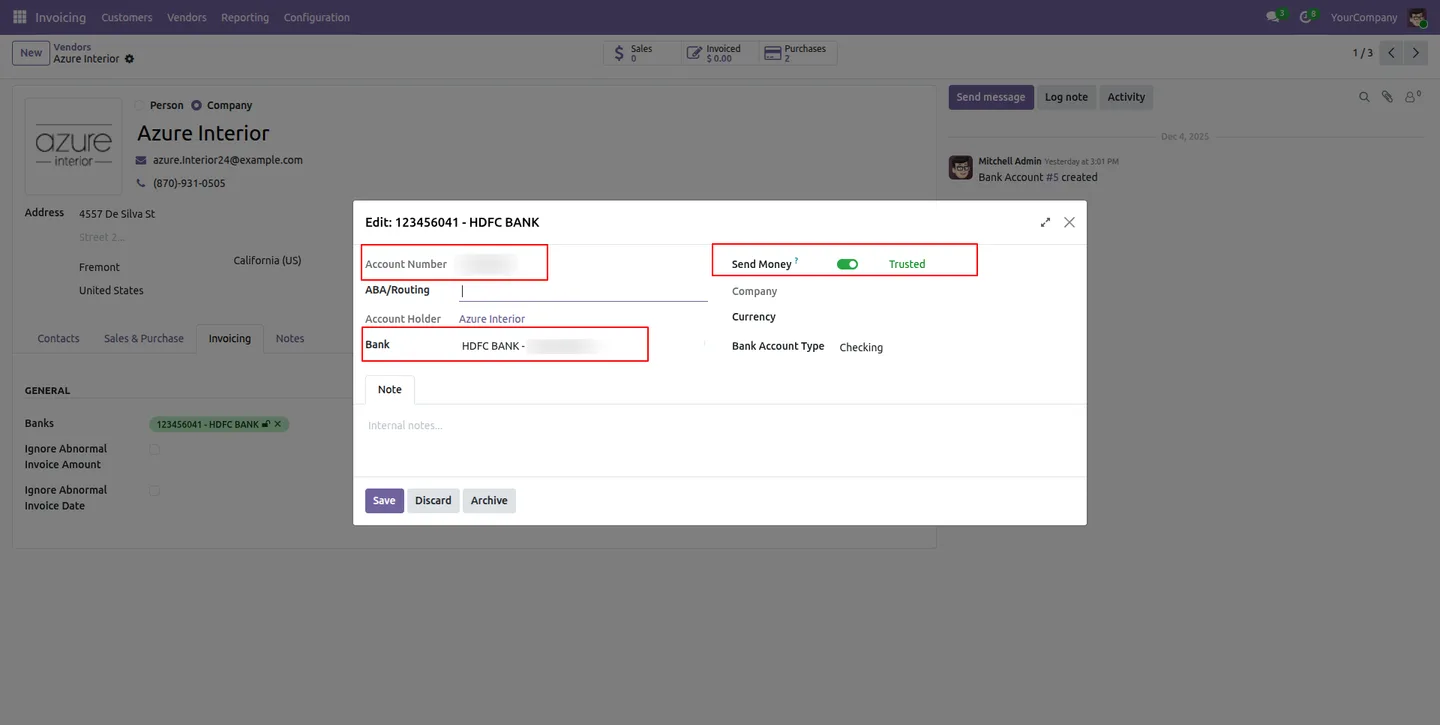Click the 'Bank Account #5 created' message

point(1038,177)
